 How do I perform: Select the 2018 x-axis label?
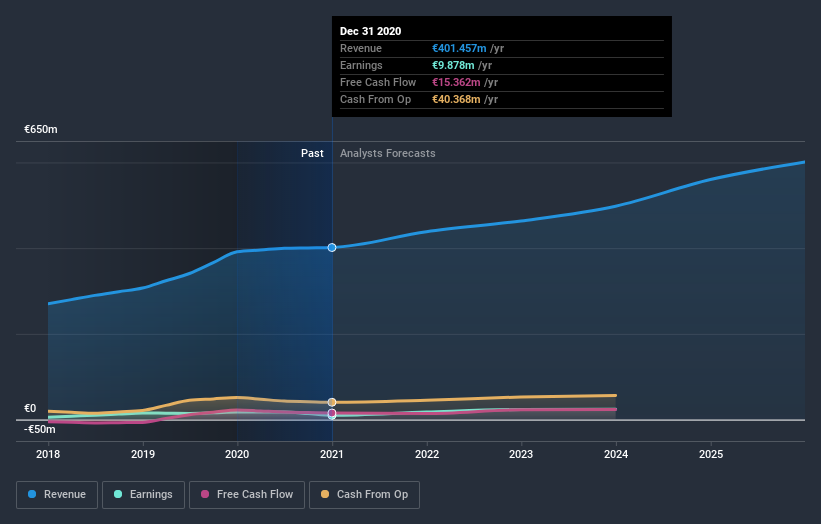pyautogui.click(x=48, y=454)
